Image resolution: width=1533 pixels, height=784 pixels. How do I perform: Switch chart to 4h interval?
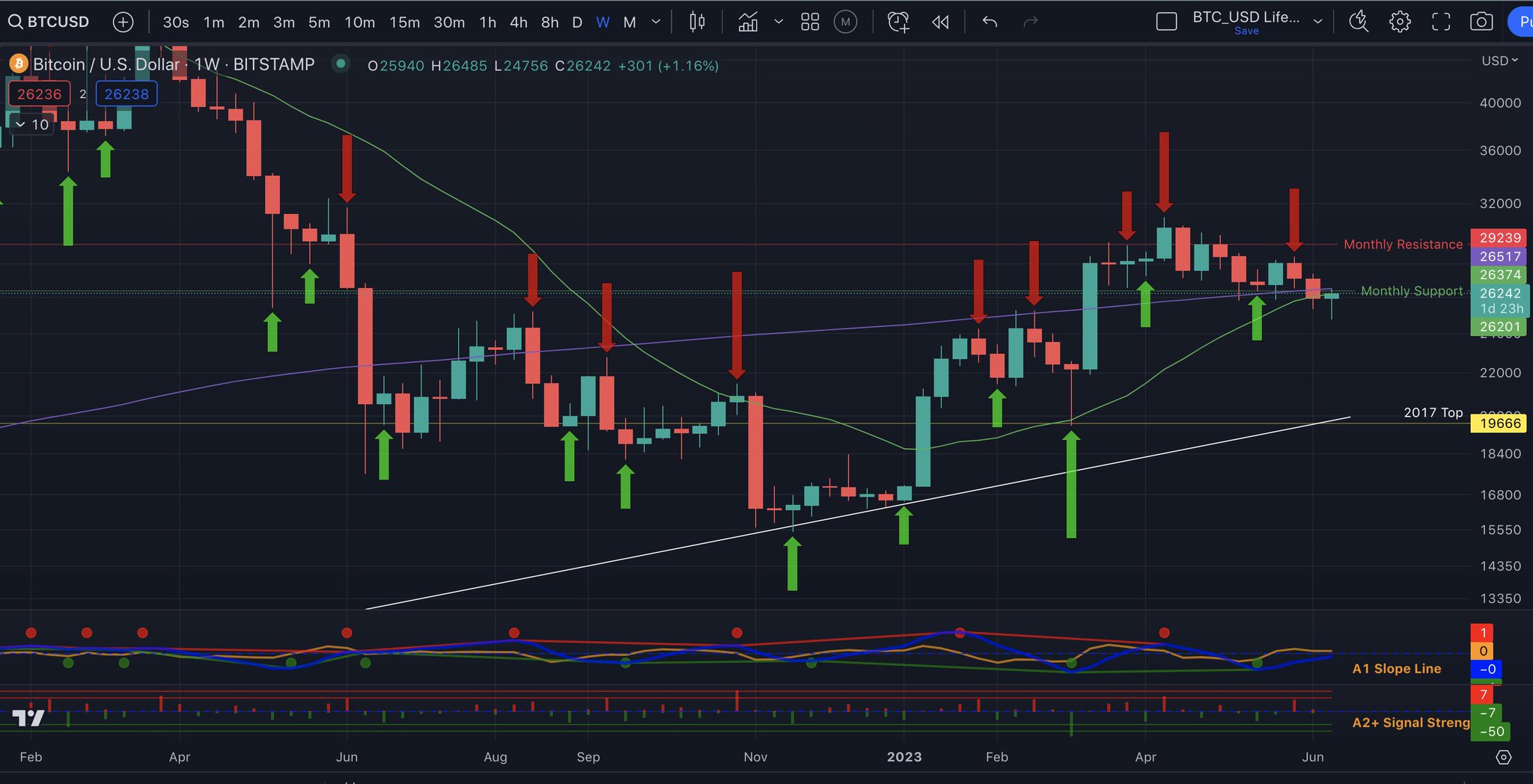tap(519, 22)
